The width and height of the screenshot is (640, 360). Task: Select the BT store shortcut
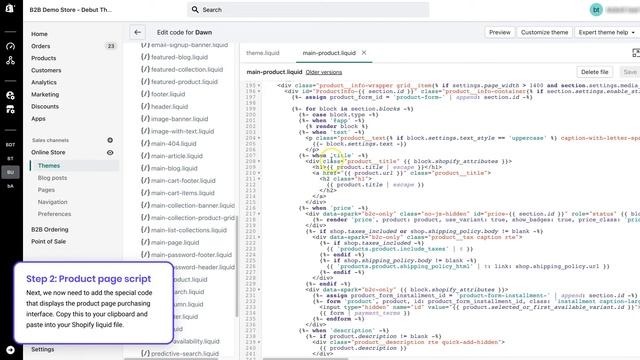tap(10, 158)
